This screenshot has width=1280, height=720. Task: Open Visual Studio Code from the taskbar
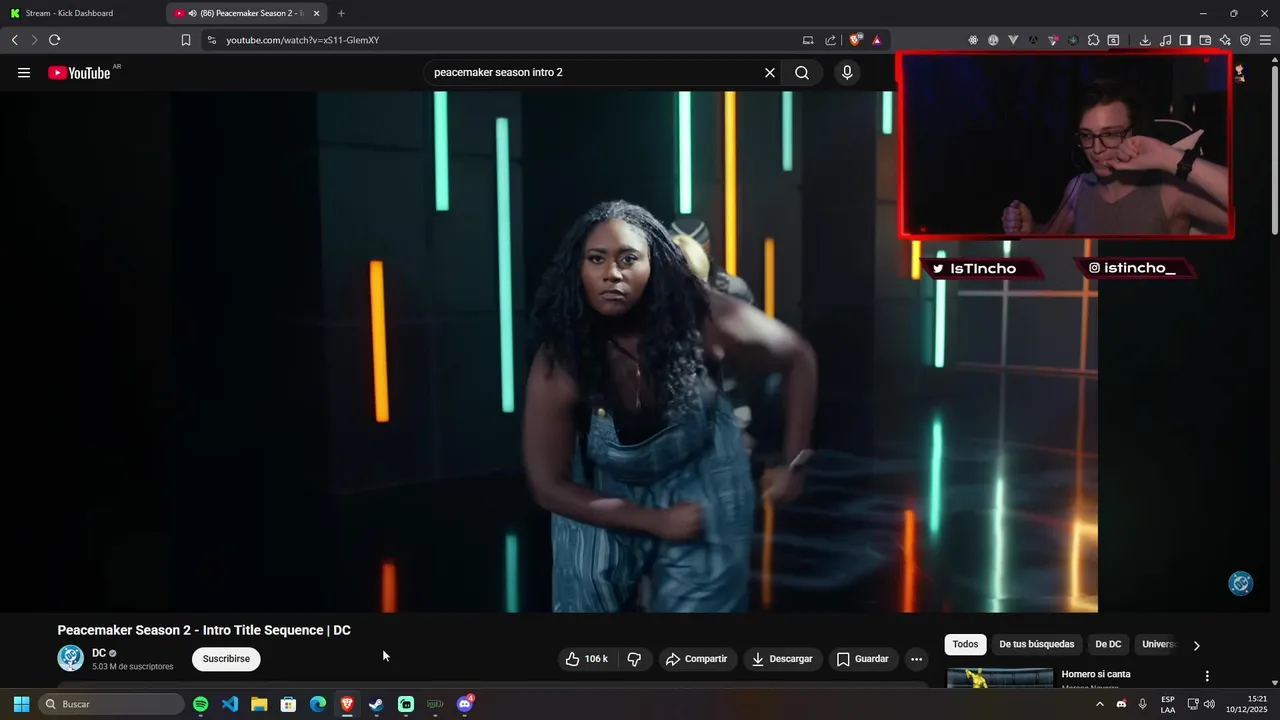click(230, 704)
